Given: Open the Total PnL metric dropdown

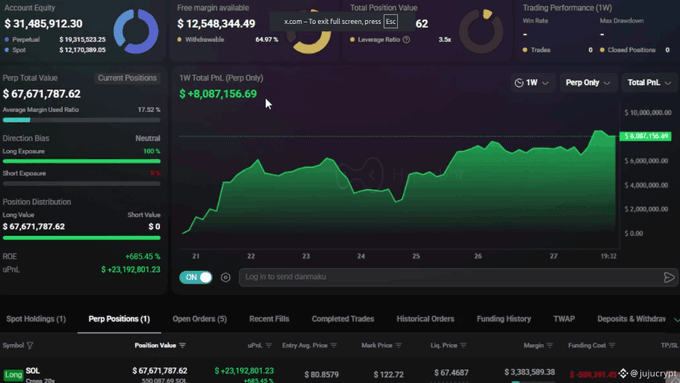Looking at the screenshot, I should (x=649, y=83).
